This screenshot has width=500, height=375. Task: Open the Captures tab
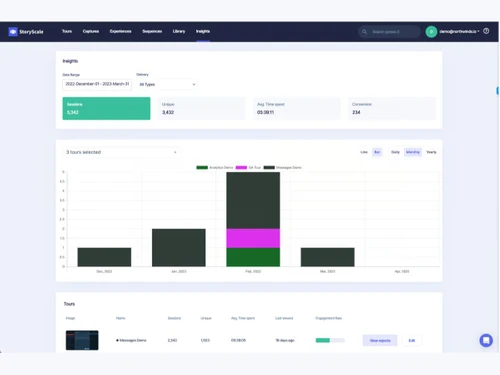[x=91, y=31]
